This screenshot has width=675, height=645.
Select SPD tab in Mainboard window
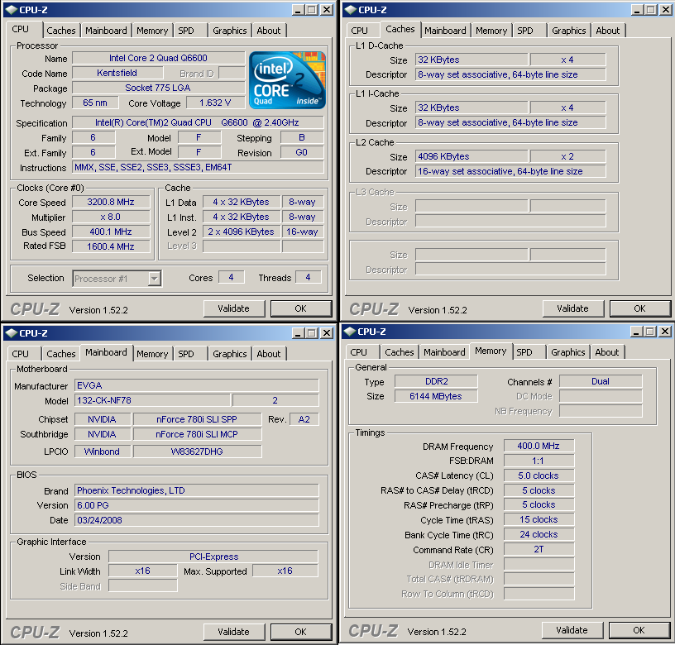point(186,354)
